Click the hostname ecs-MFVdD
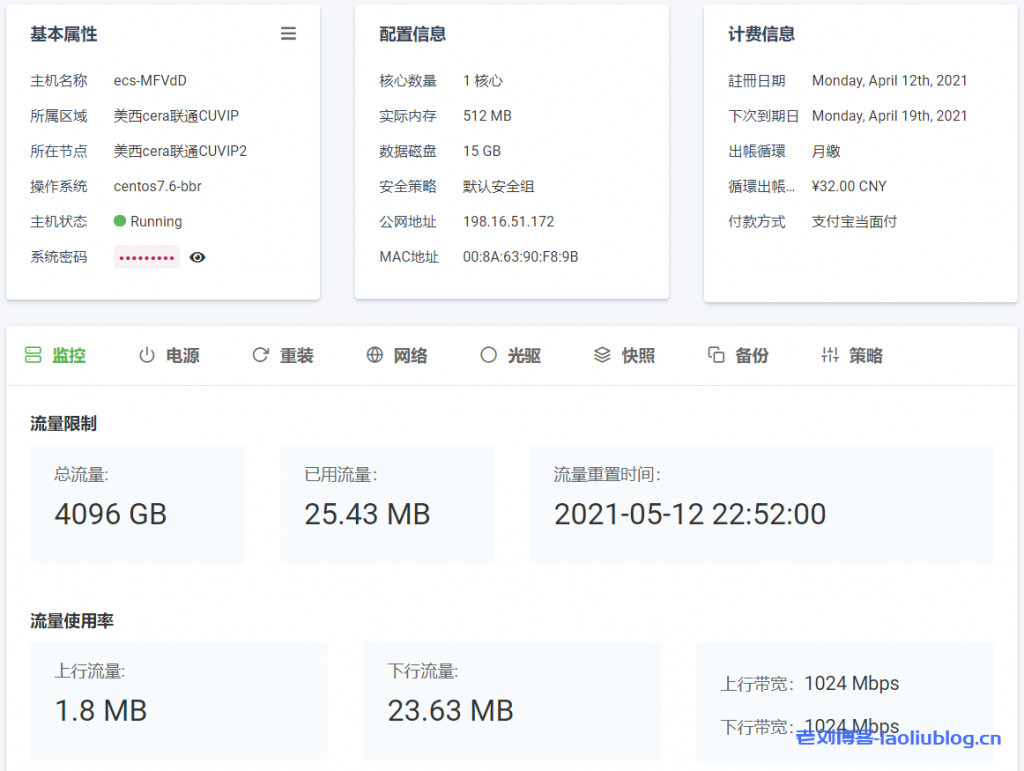The image size is (1024, 771). pos(148,81)
